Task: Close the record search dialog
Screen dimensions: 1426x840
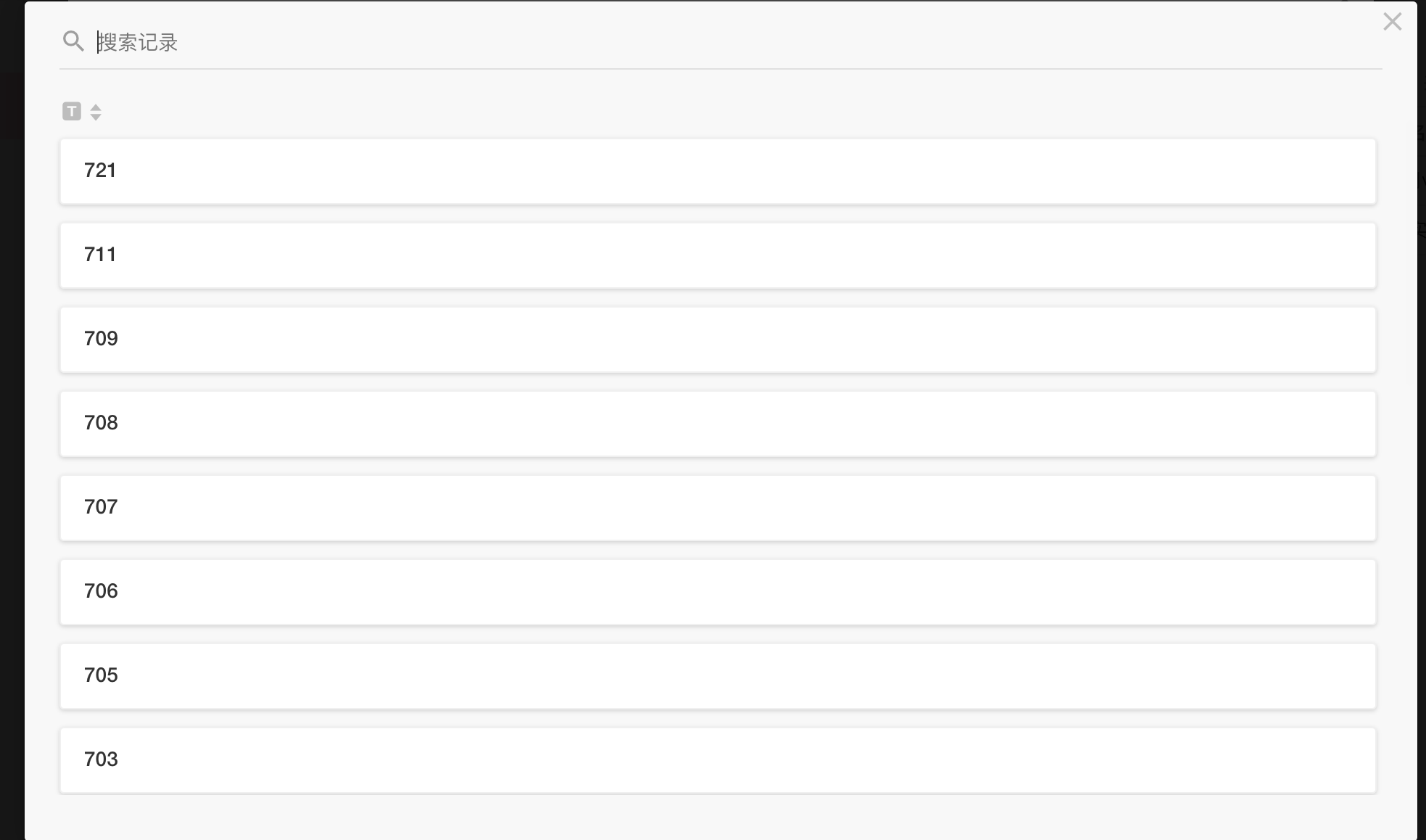Action: (x=1392, y=22)
